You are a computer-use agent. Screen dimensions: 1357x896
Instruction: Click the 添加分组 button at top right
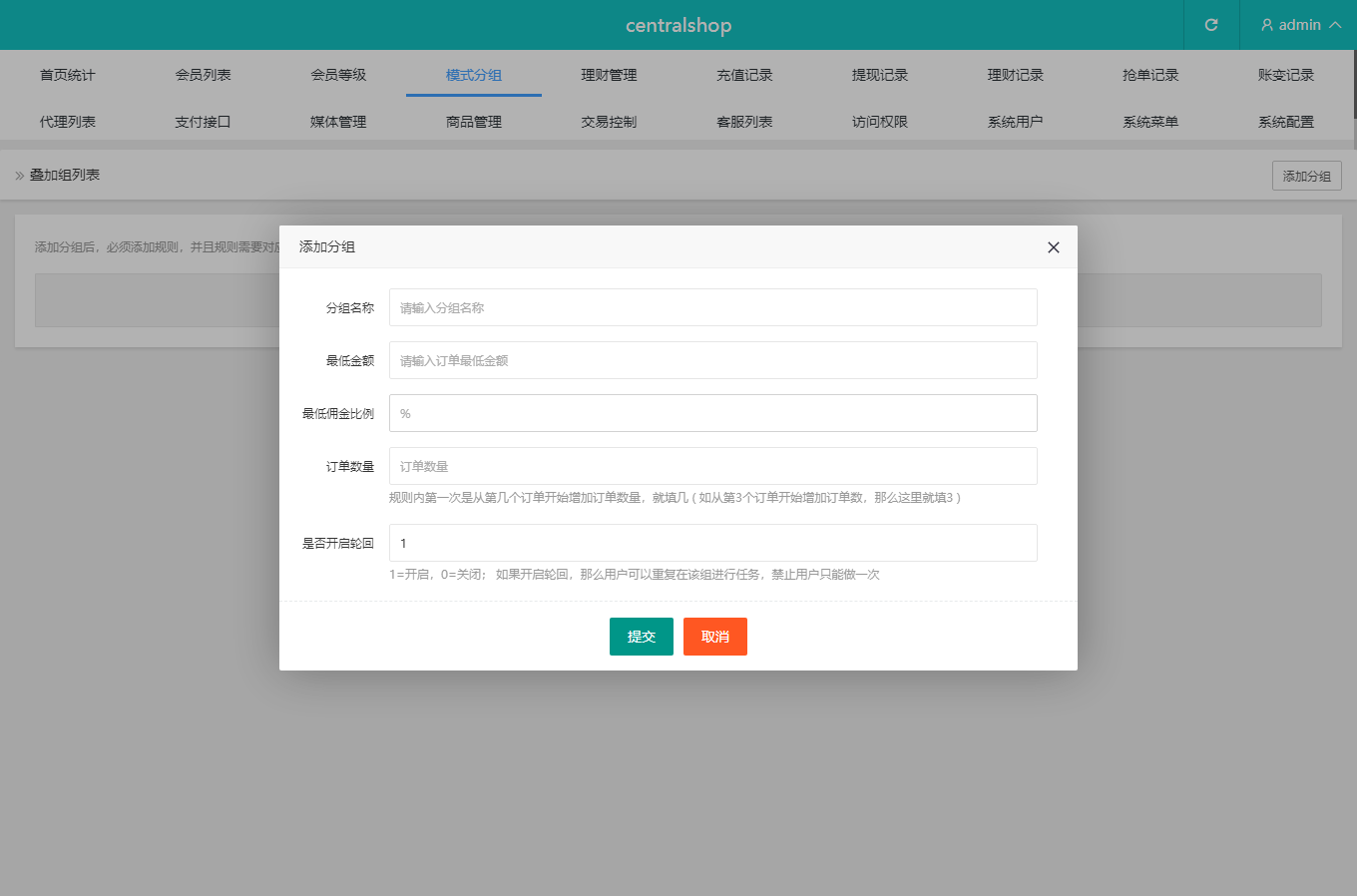(1306, 176)
